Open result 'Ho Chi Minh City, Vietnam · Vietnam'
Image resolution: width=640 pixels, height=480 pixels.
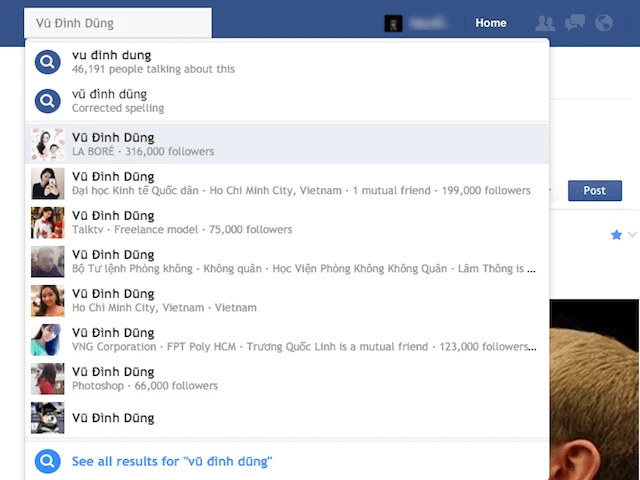click(x=287, y=301)
